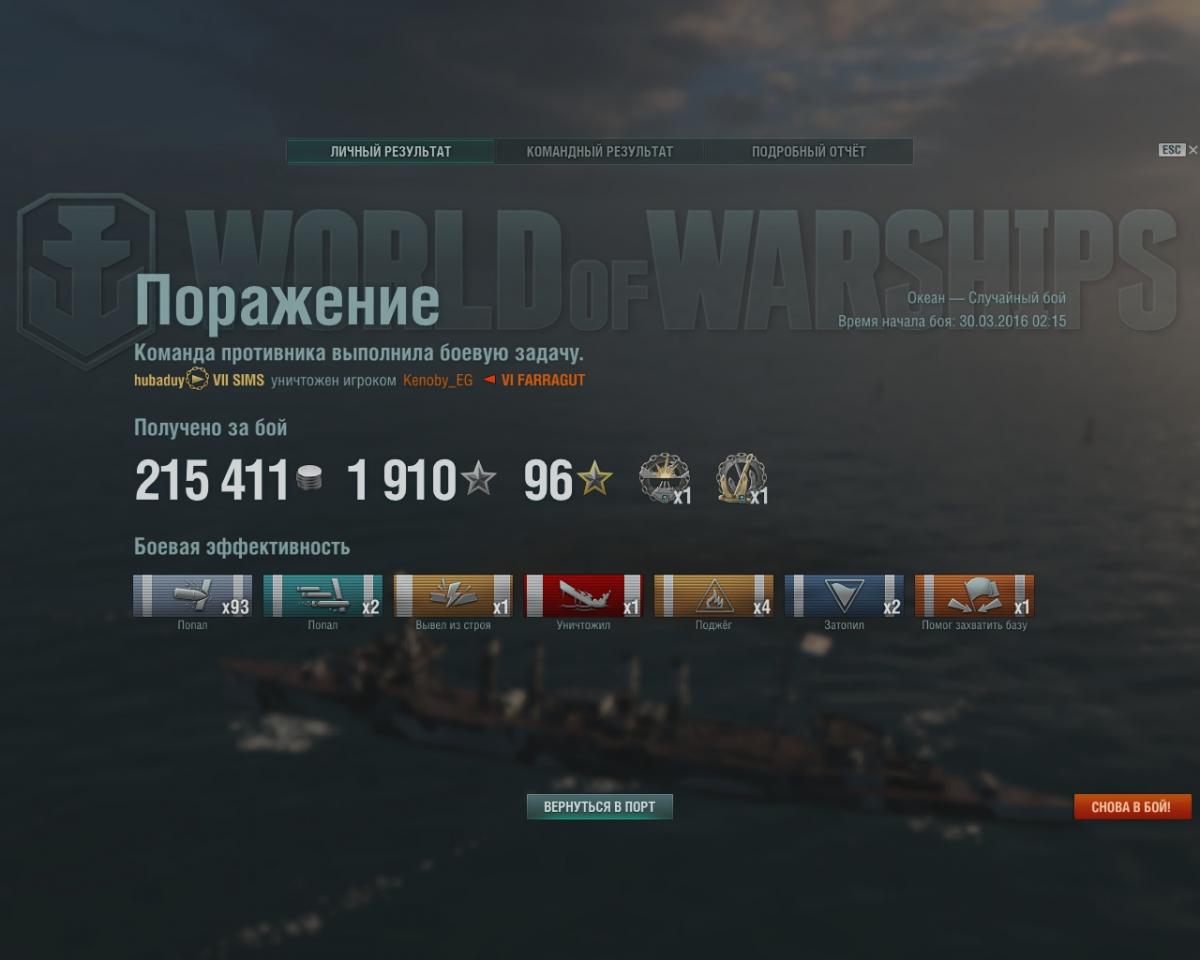Image resolution: width=1200 pixels, height=960 pixels.
Task: Click the torpedo hits ribbon x2
Action: pos(323,596)
